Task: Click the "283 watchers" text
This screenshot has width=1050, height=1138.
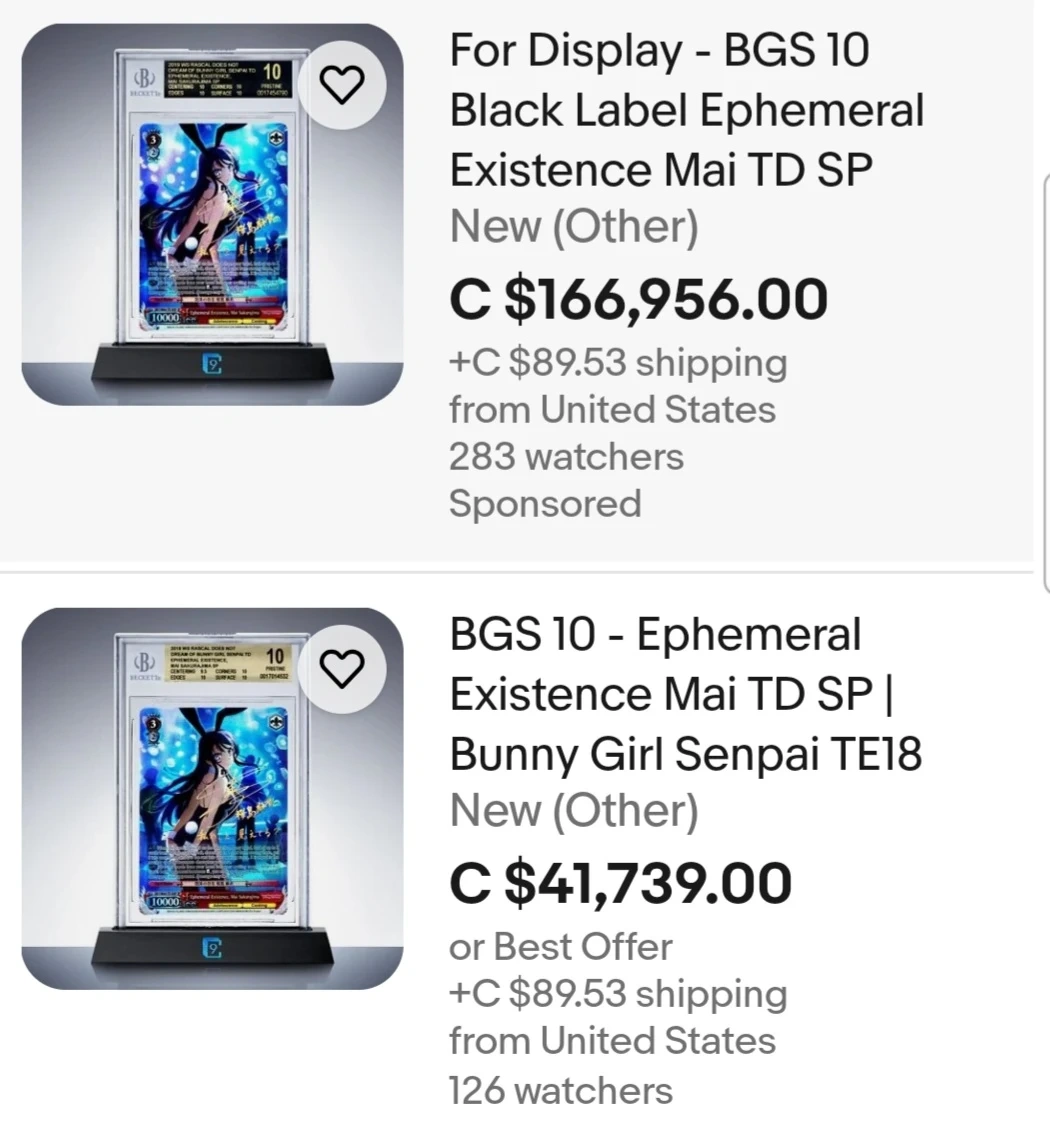Action: coord(566,457)
